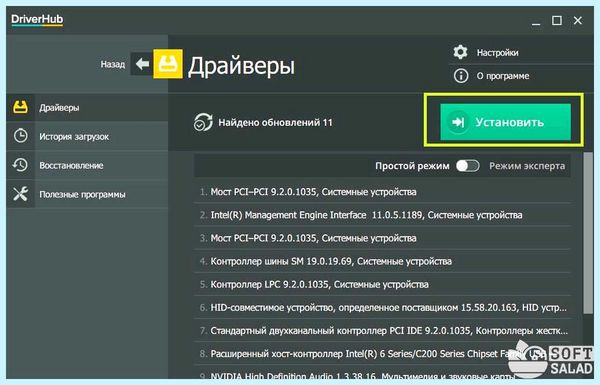Maximize the DriverHub window

click(557, 20)
